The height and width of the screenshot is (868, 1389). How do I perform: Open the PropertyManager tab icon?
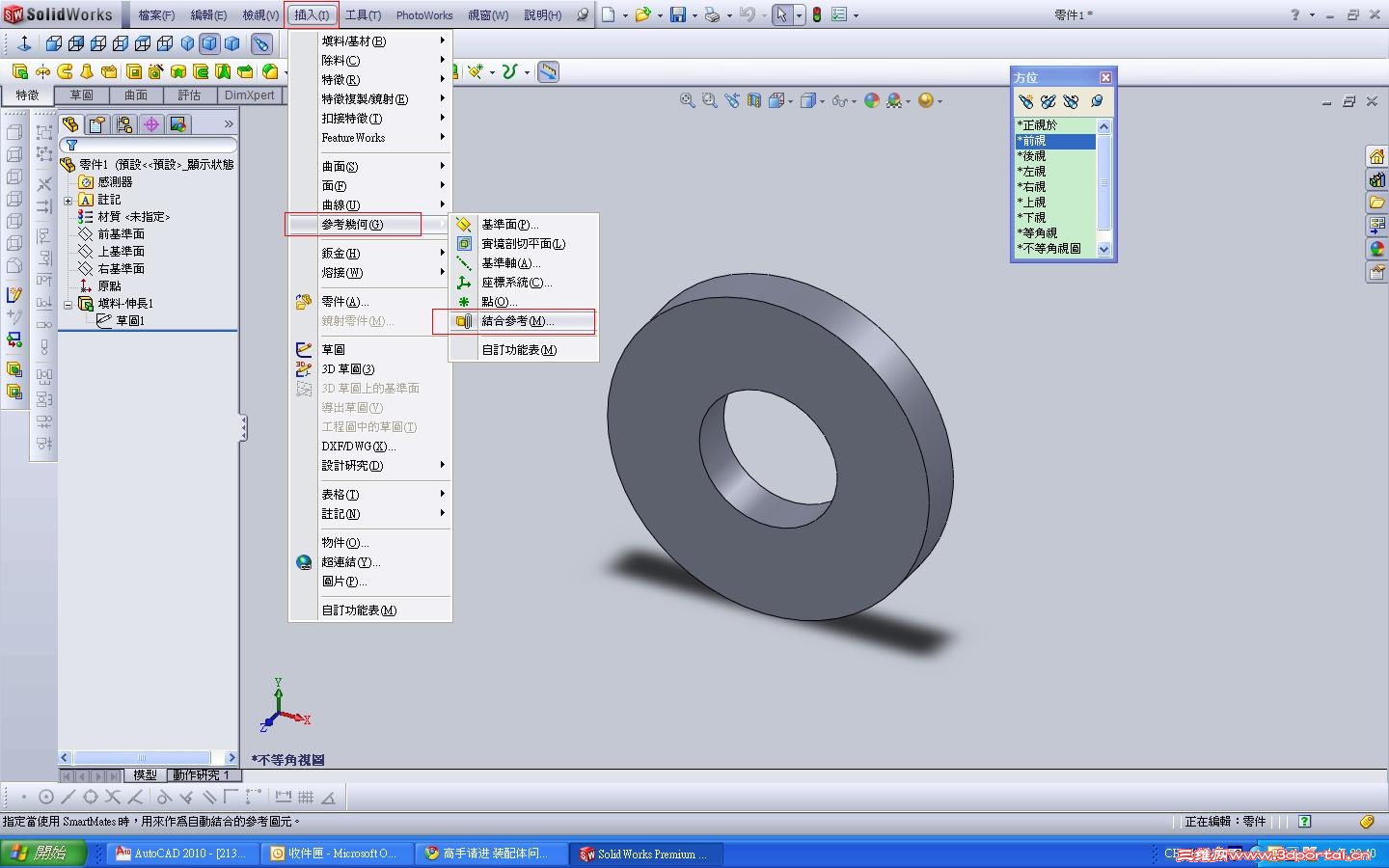(96, 124)
